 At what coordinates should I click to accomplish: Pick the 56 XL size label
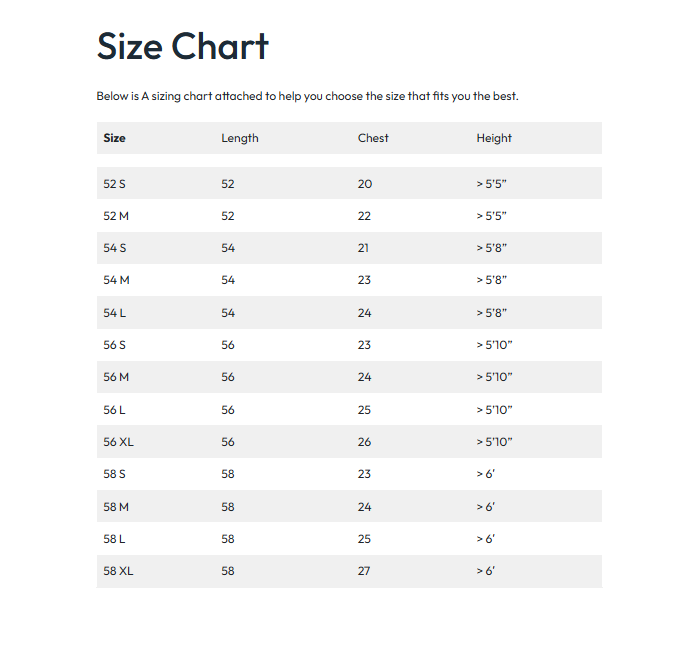coord(118,442)
